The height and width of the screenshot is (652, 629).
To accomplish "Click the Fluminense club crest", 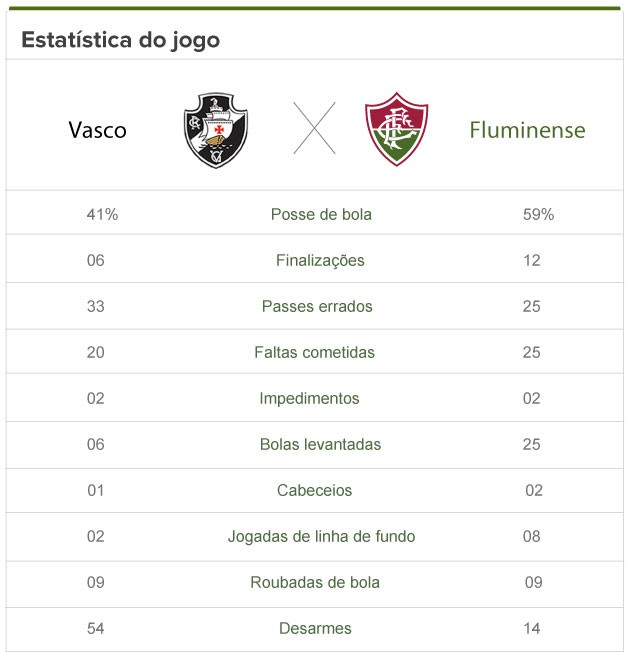I will click(396, 130).
